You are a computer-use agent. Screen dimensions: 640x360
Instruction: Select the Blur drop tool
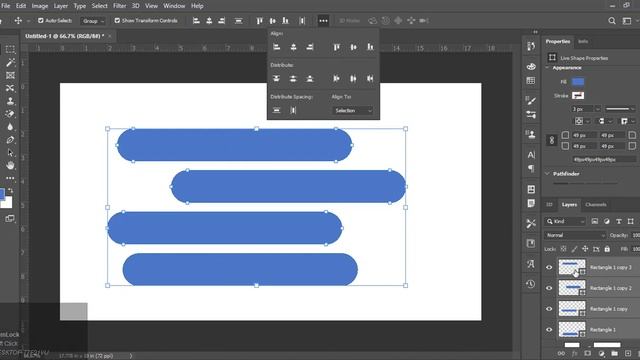pos(10,127)
